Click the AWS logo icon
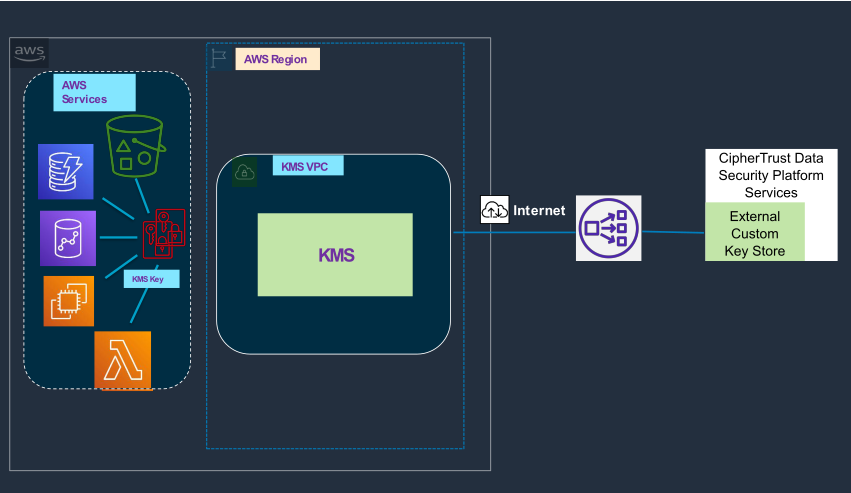 click(x=29, y=53)
